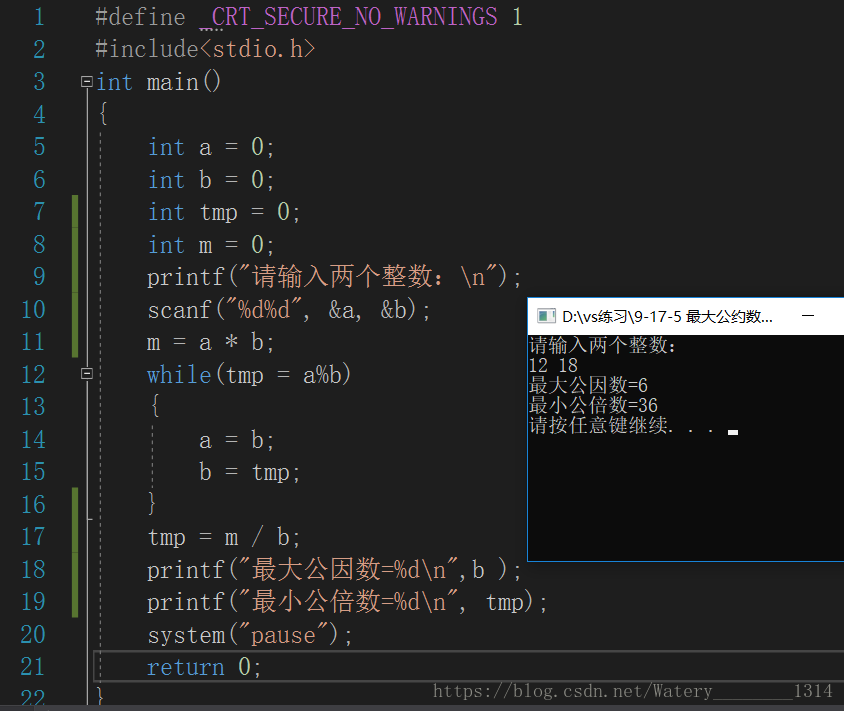Click line number 12 in gutter

[33, 375]
